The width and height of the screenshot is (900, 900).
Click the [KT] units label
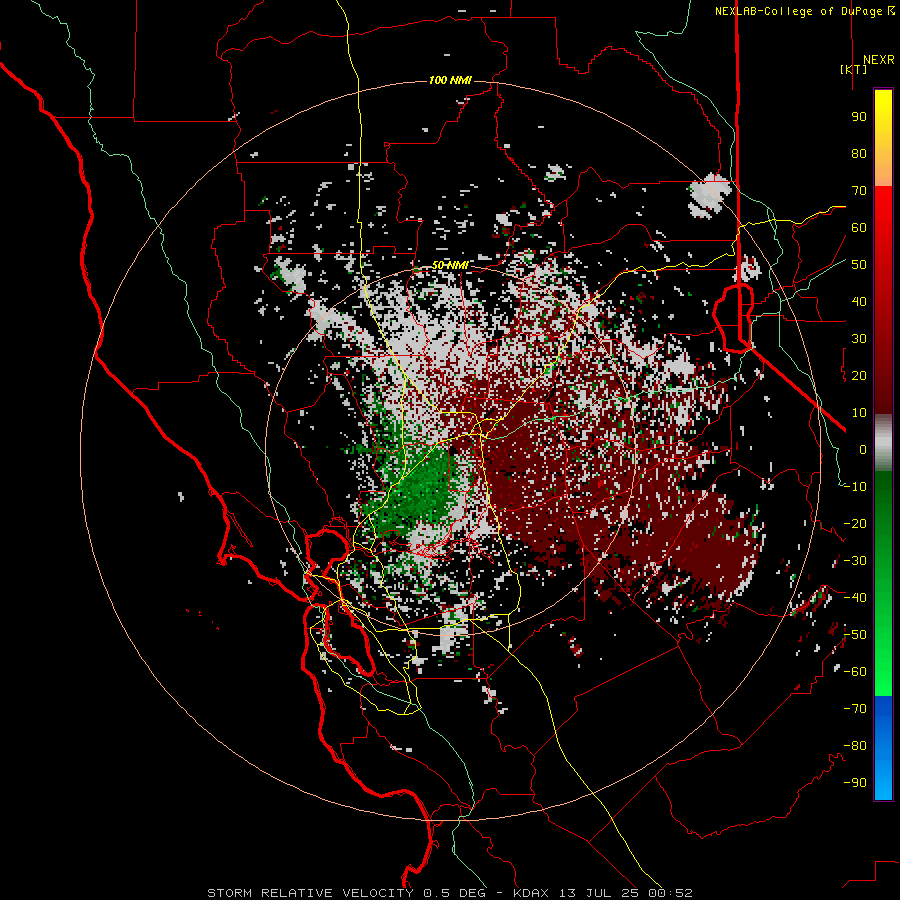[x=853, y=69]
